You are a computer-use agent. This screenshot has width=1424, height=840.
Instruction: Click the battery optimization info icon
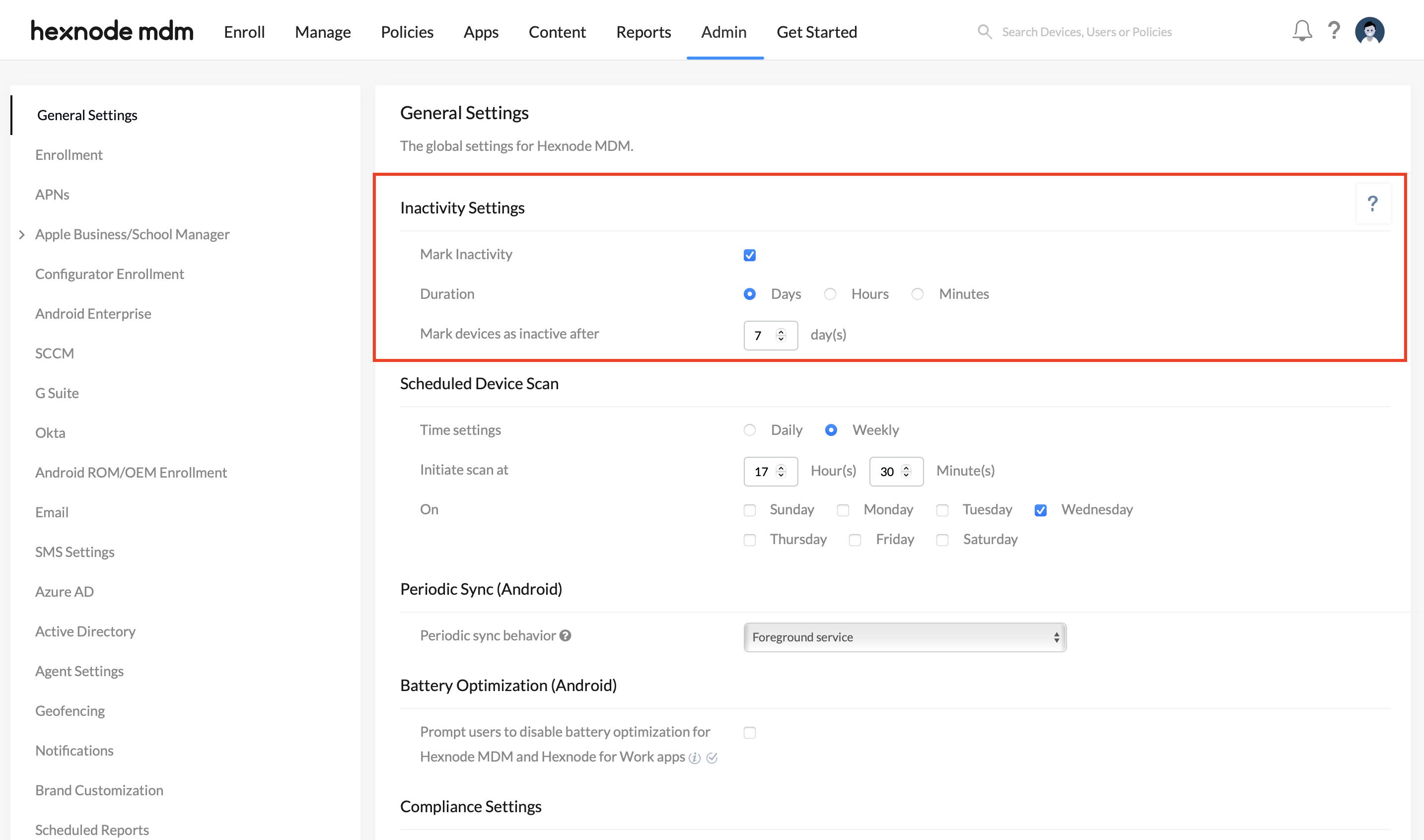pos(695,758)
